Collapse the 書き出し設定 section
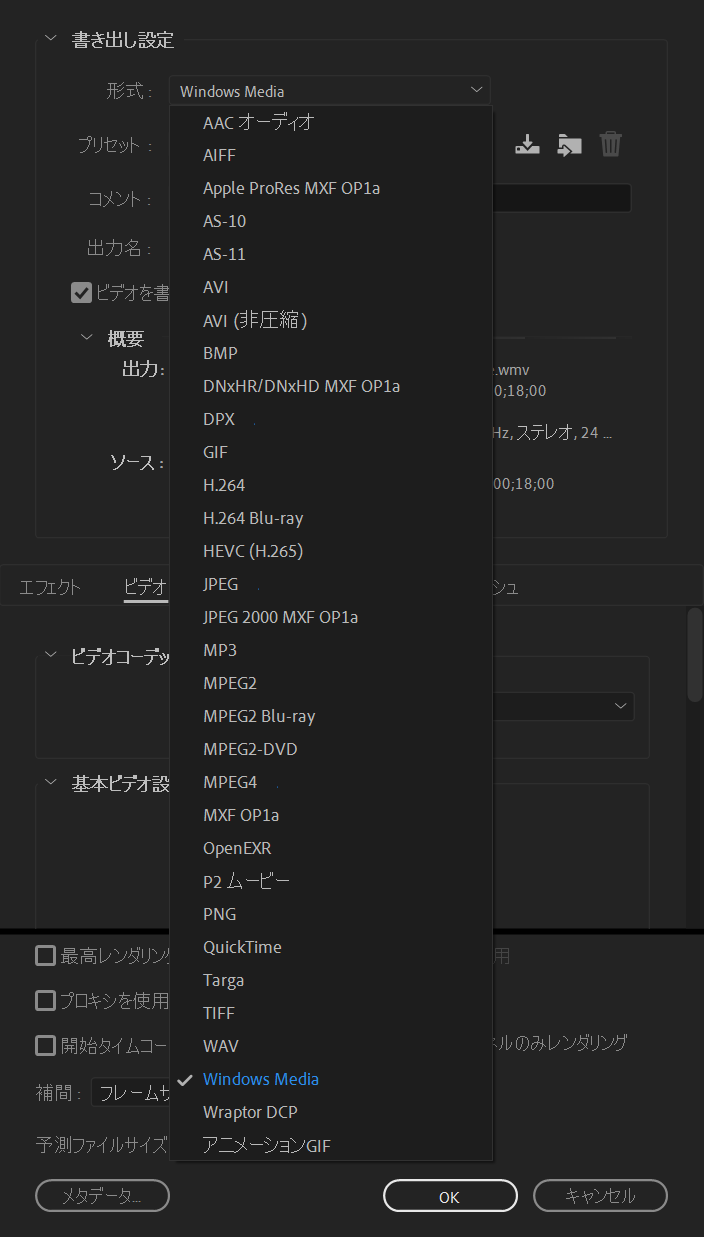704x1237 pixels. (51, 39)
